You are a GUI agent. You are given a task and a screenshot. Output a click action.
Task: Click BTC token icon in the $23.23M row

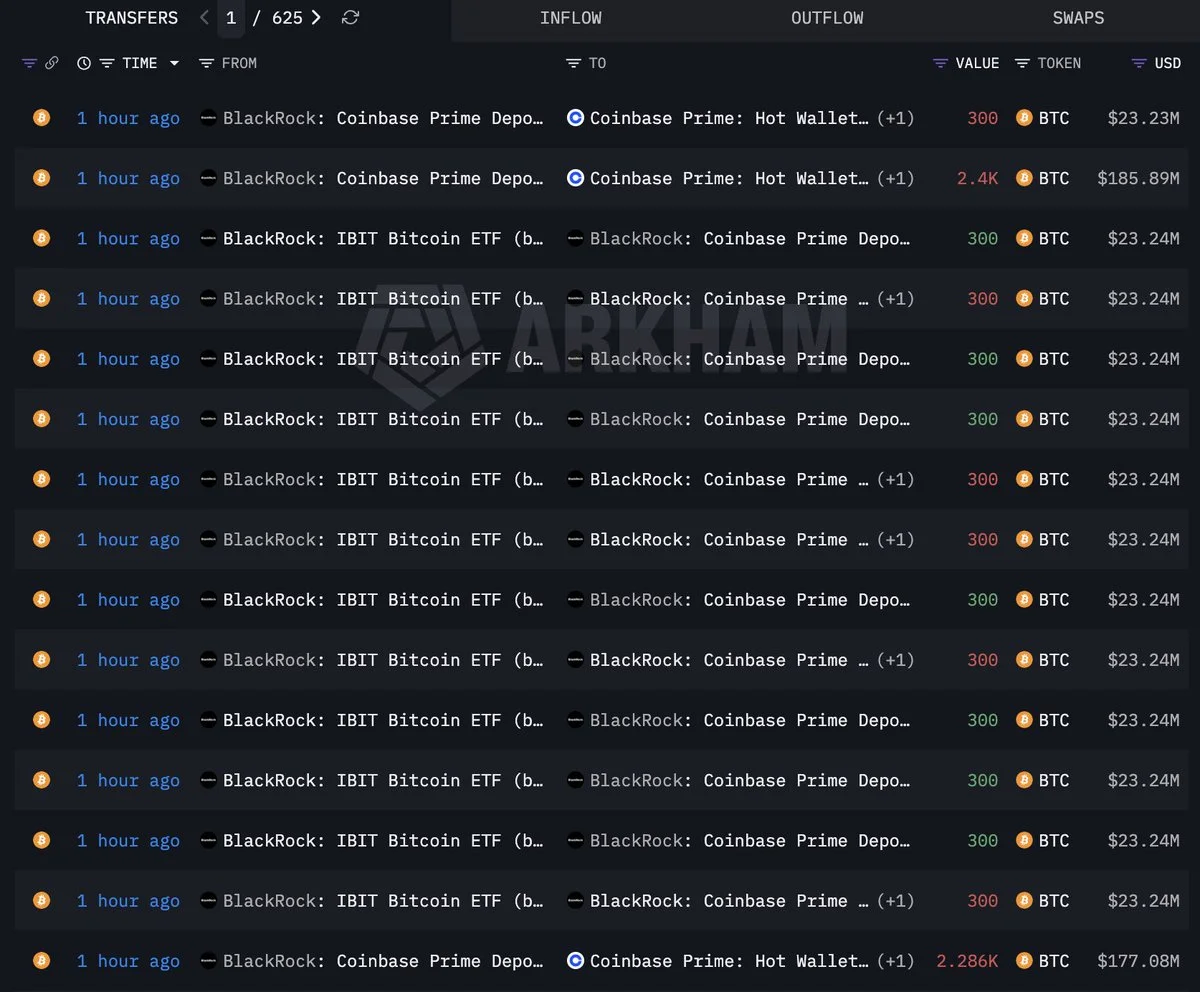pyautogui.click(x=1024, y=118)
